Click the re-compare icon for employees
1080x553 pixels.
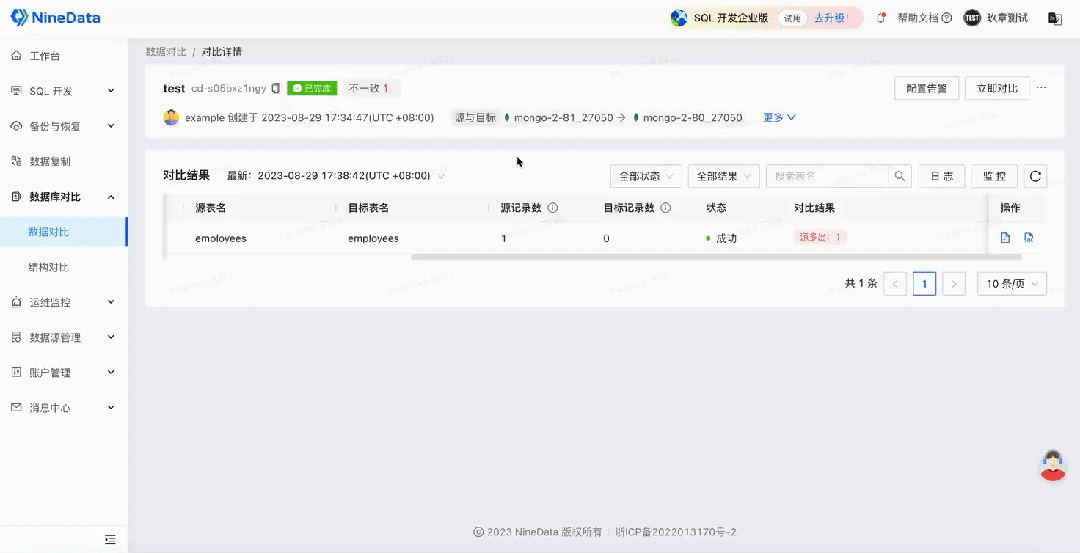pyautogui.click(x=1028, y=238)
